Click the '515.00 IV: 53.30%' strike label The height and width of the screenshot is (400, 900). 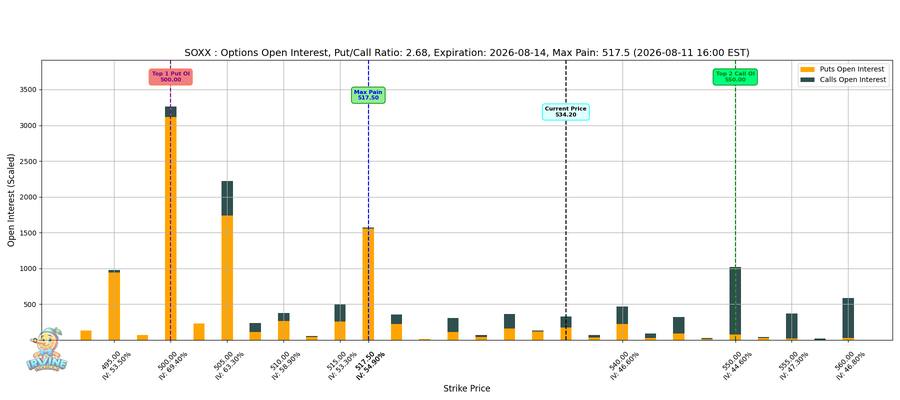pyautogui.click(x=342, y=364)
